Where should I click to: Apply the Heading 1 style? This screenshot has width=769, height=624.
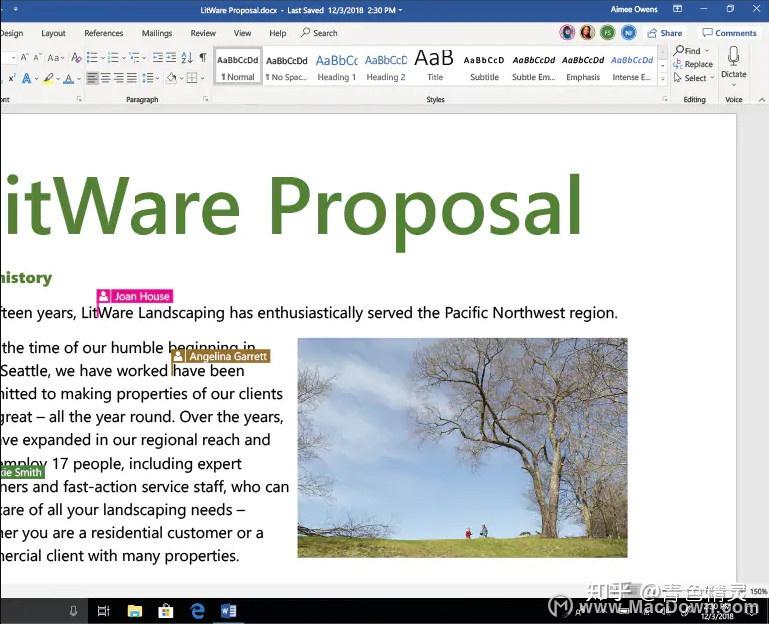coord(336,67)
